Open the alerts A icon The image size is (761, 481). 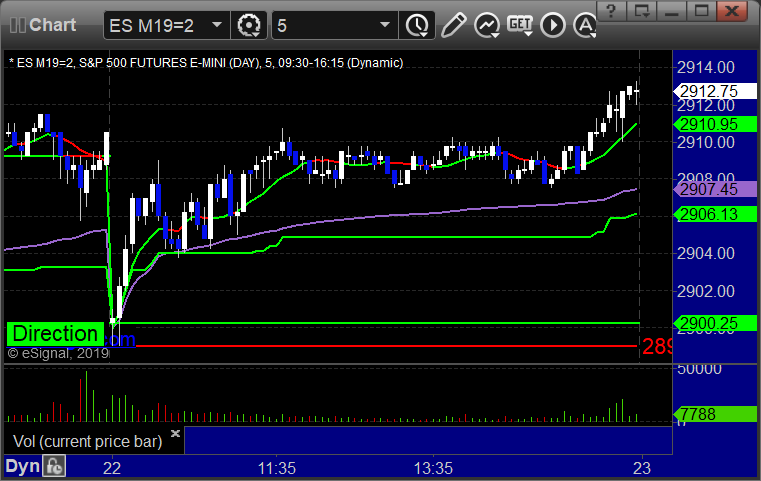[585, 25]
